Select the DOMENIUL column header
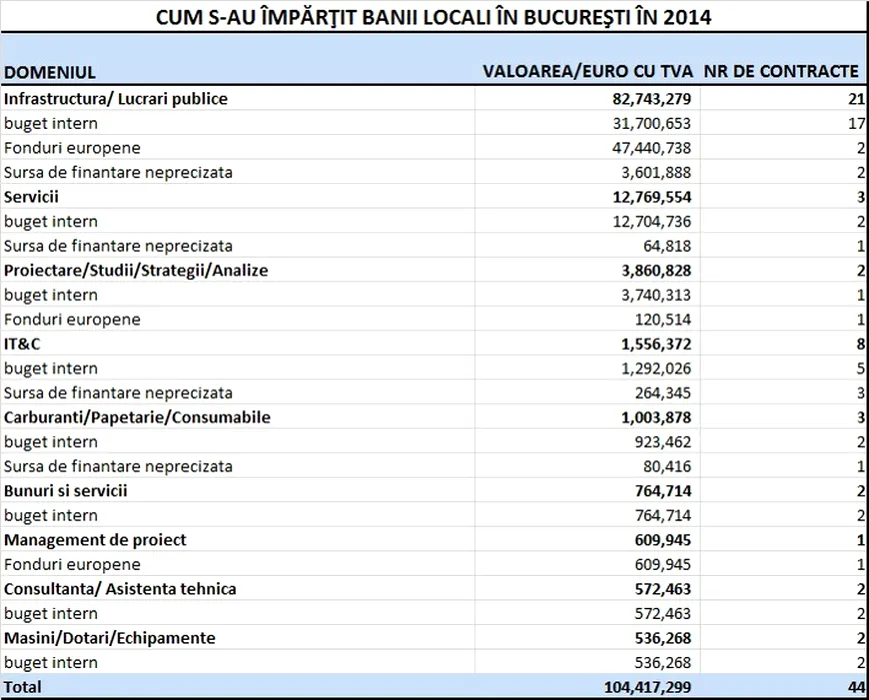The image size is (869, 700). tap(50, 72)
